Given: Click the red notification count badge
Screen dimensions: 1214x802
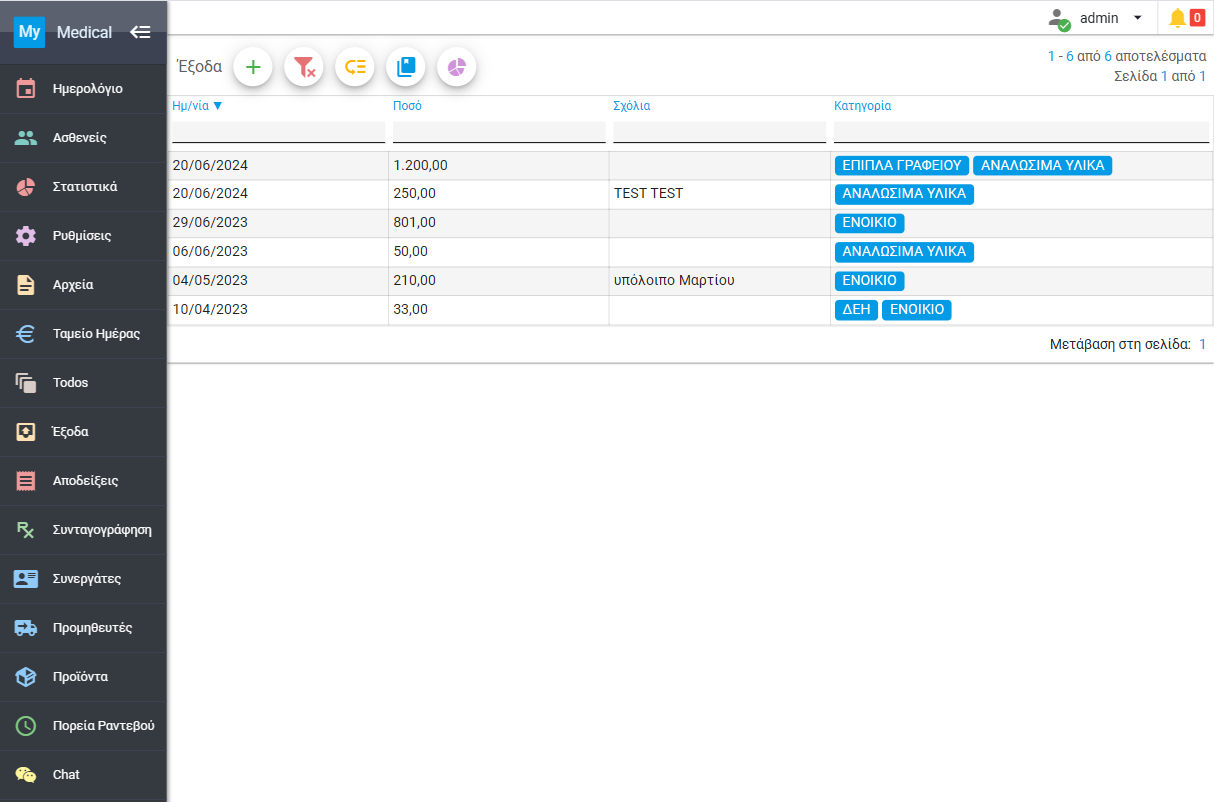Looking at the screenshot, I should [1197, 17].
